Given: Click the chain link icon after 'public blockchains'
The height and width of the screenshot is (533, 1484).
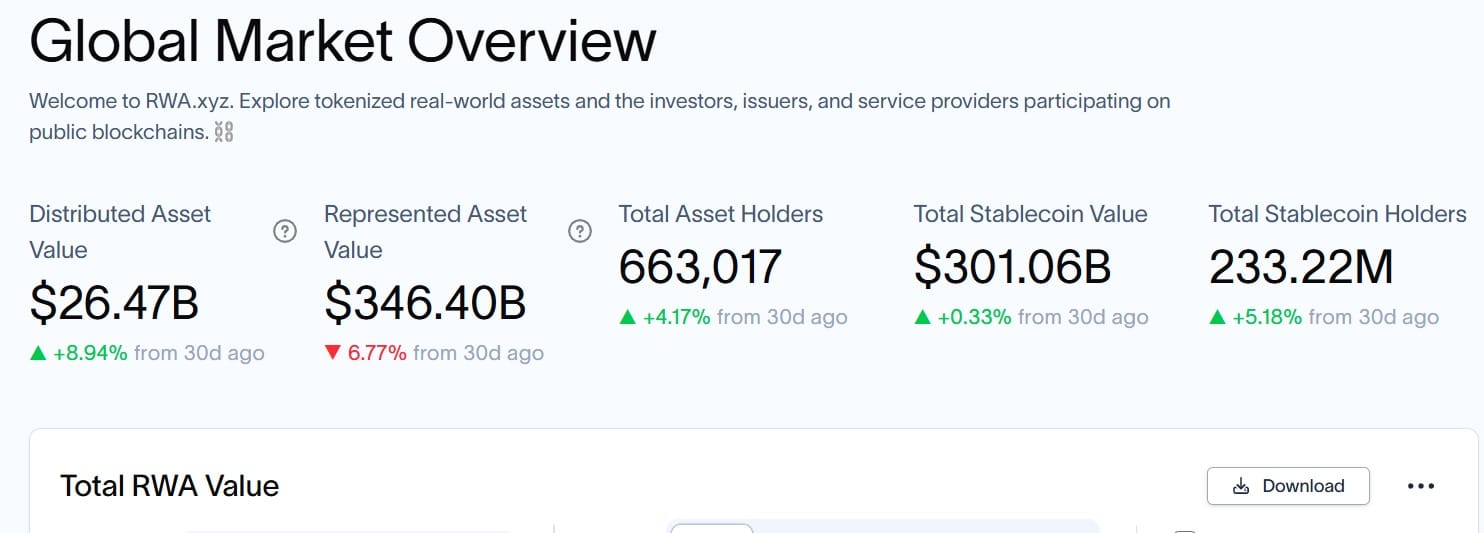Looking at the screenshot, I should (224, 132).
